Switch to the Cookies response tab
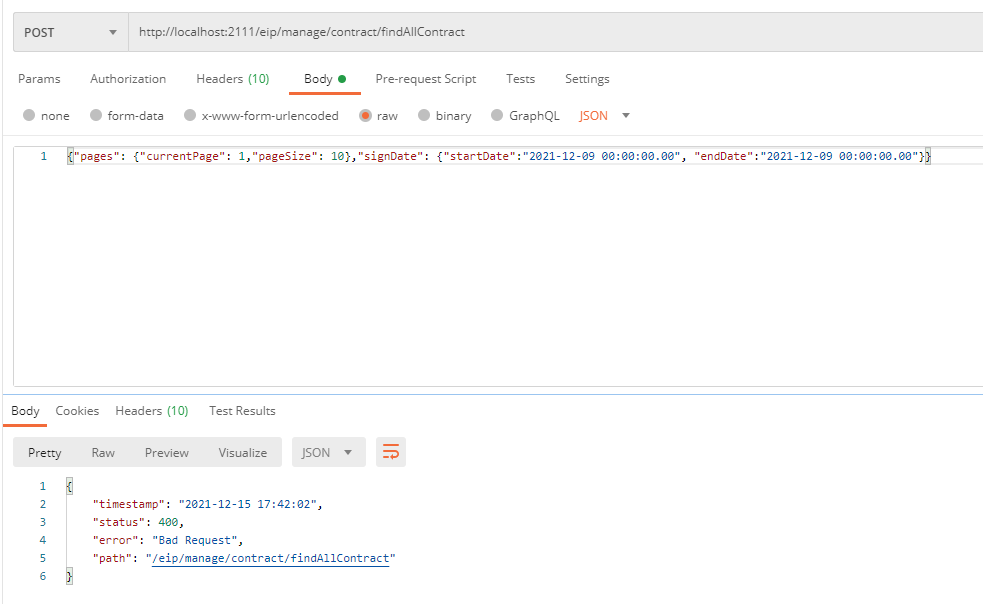 [x=77, y=410]
